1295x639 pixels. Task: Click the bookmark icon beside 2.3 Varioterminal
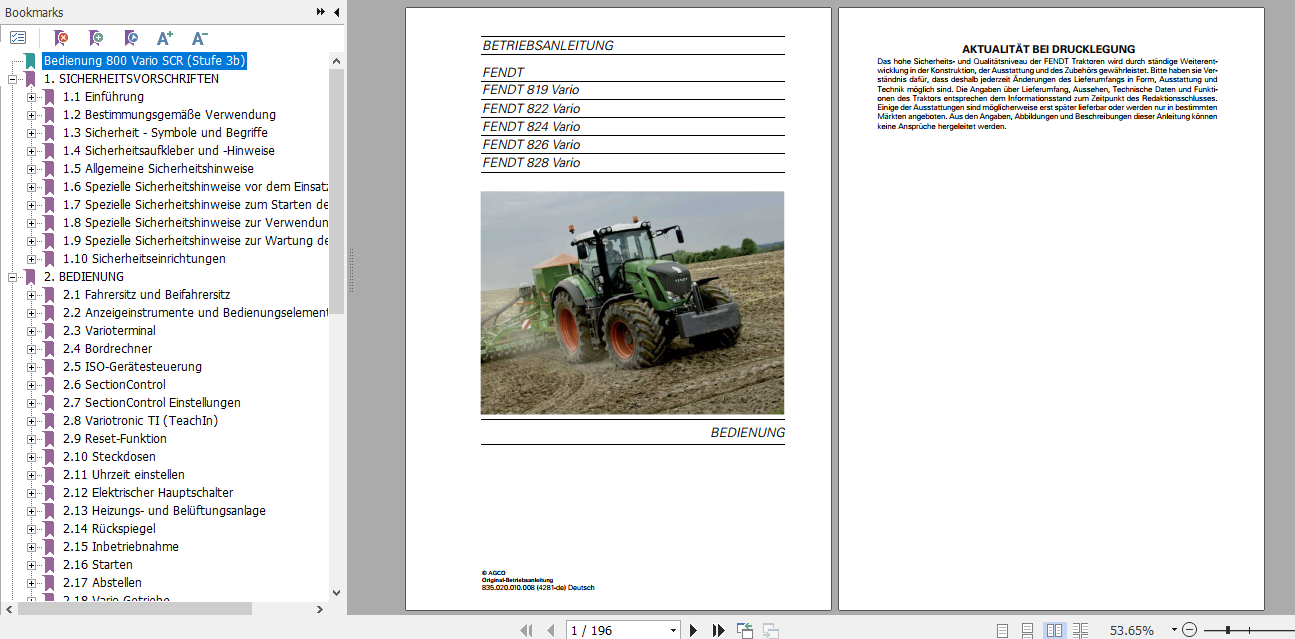point(49,331)
